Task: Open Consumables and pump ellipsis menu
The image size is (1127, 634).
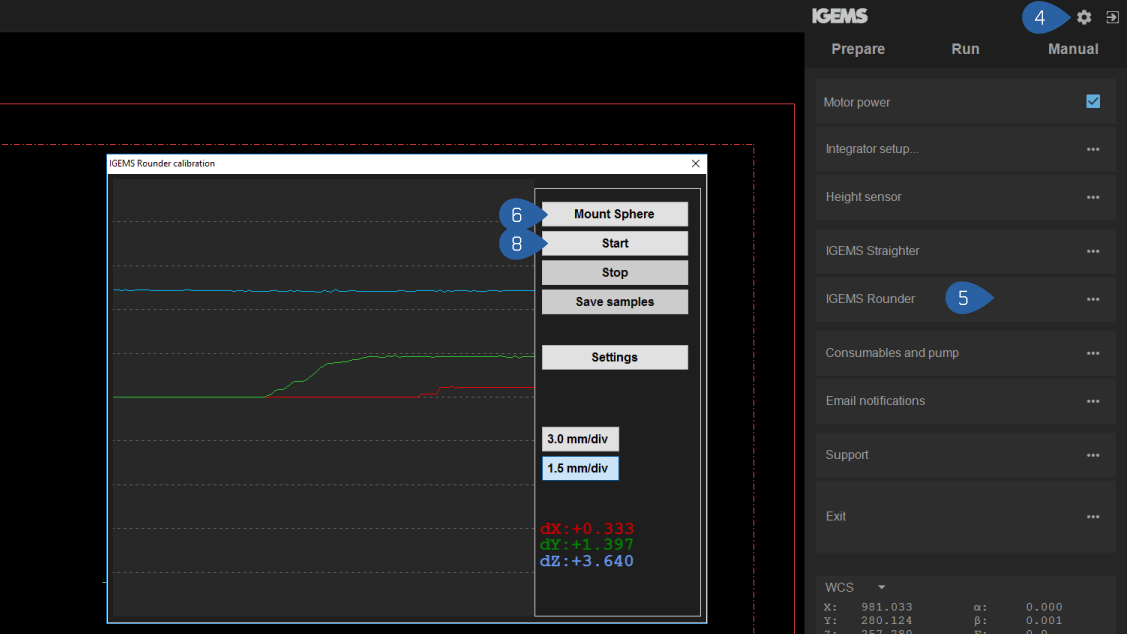Action: (1092, 354)
